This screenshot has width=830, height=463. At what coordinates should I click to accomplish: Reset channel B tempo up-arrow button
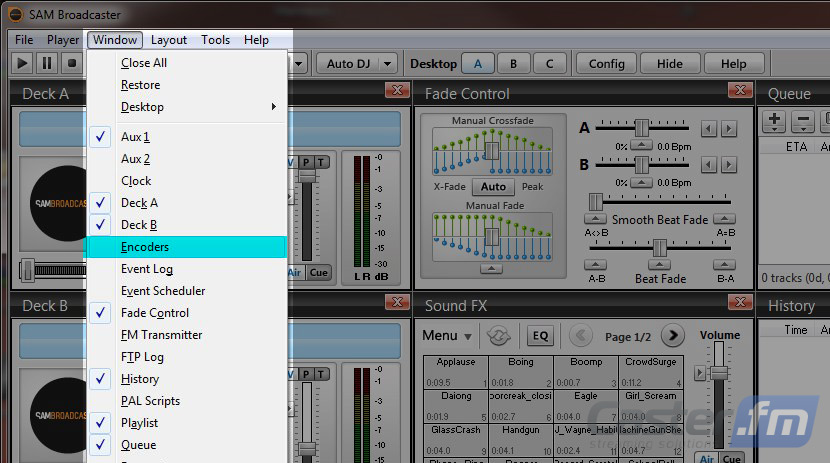(x=642, y=182)
